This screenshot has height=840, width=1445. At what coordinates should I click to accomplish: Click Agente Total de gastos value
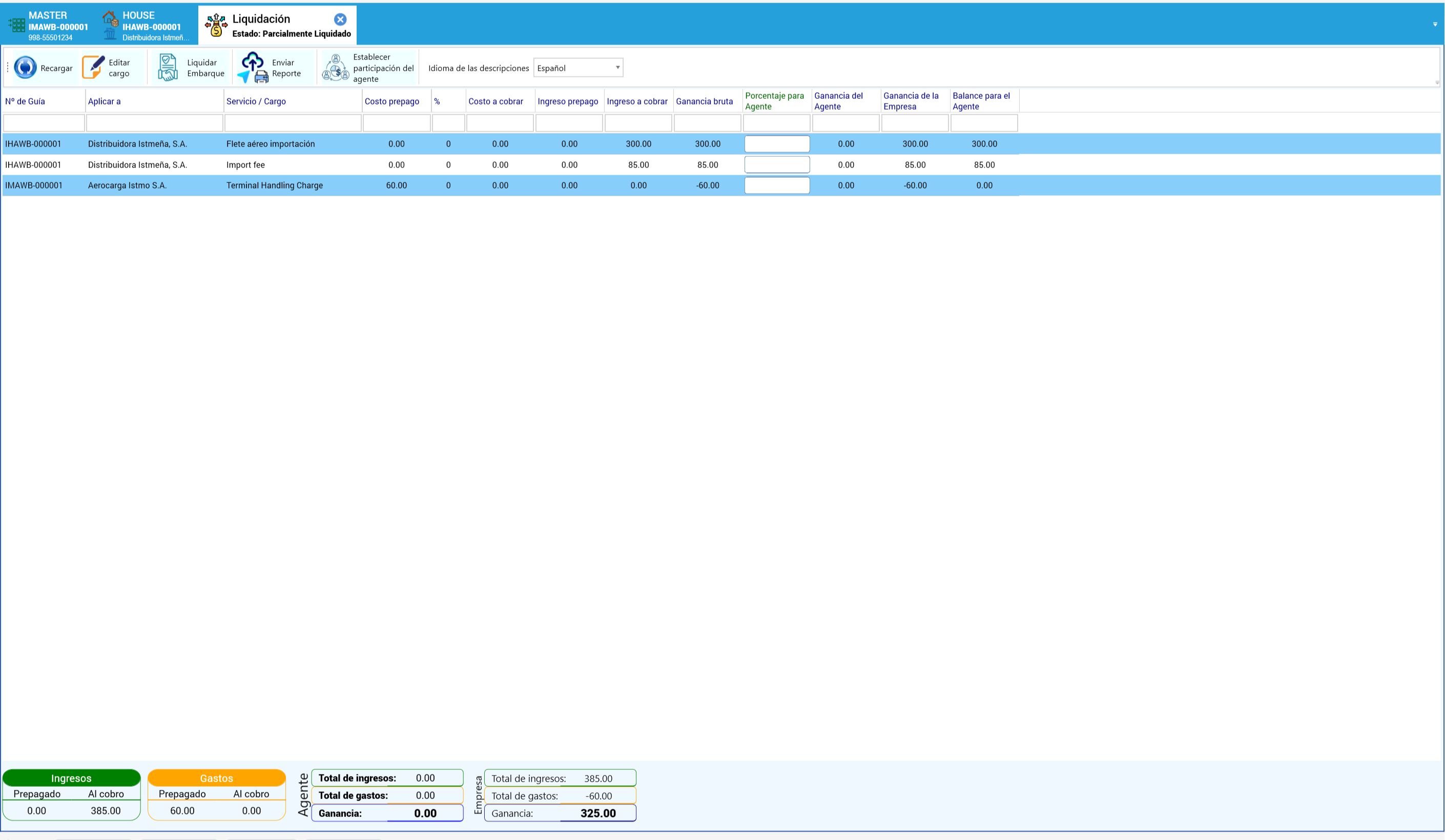425,795
